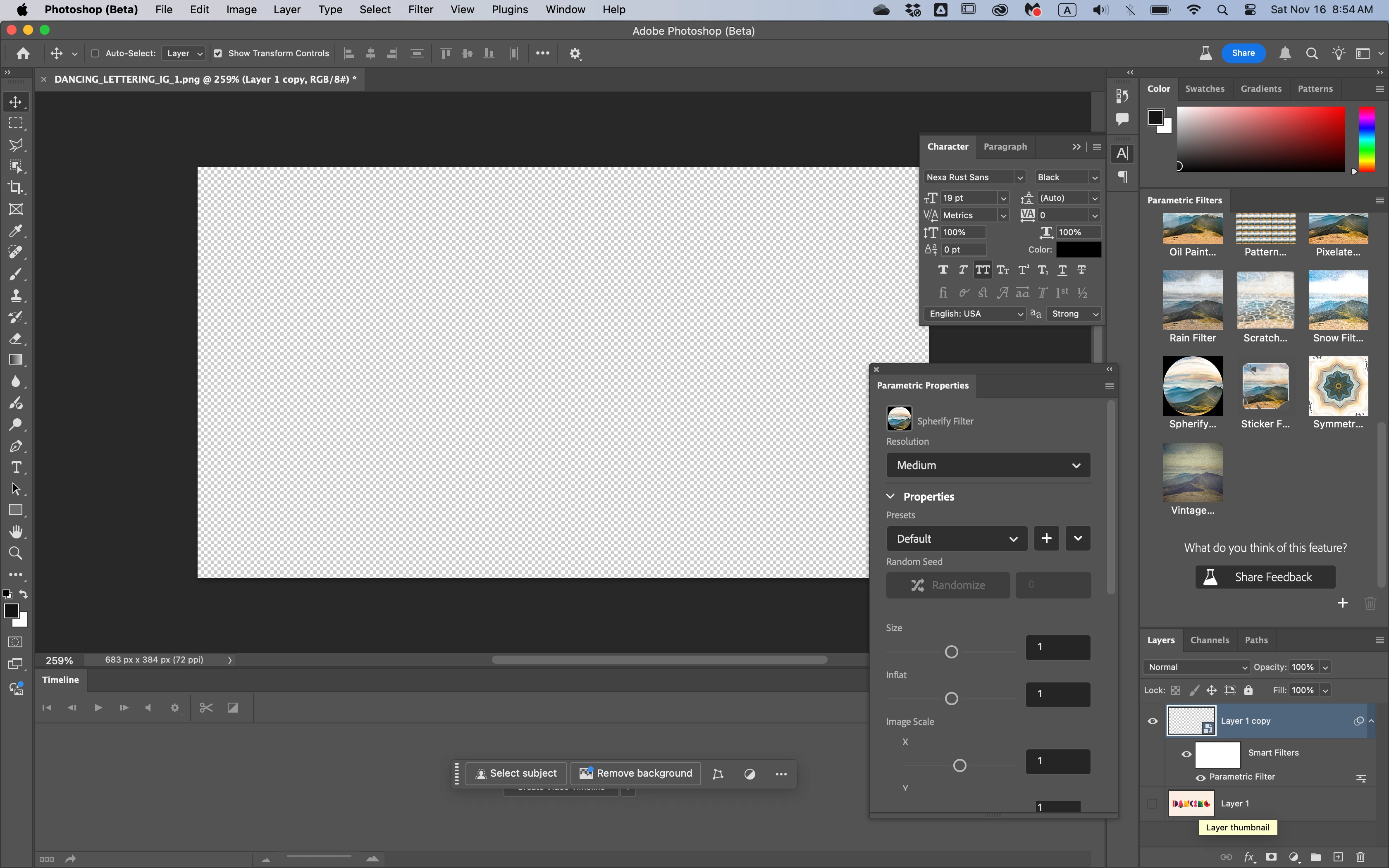Open the Presets Default dropdown

point(956,539)
